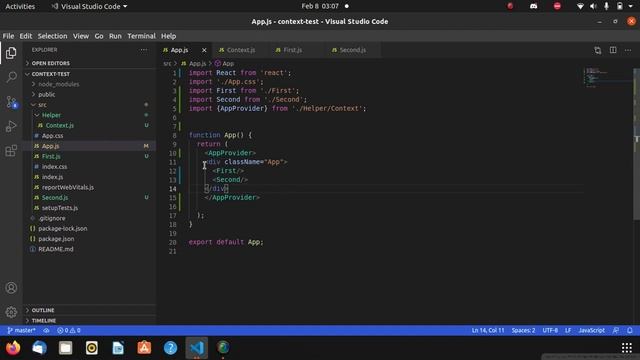
Task: Open Visual Studio Code app menu dropdown
Action: [x=89, y=6]
